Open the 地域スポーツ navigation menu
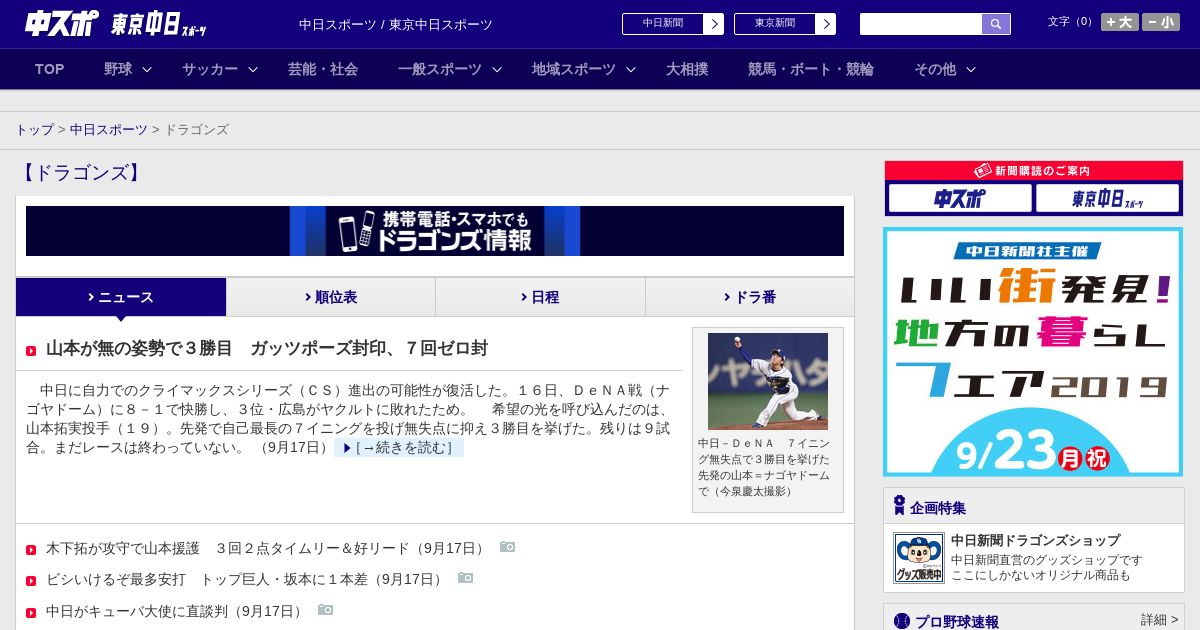This screenshot has width=1200, height=630. tap(574, 69)
